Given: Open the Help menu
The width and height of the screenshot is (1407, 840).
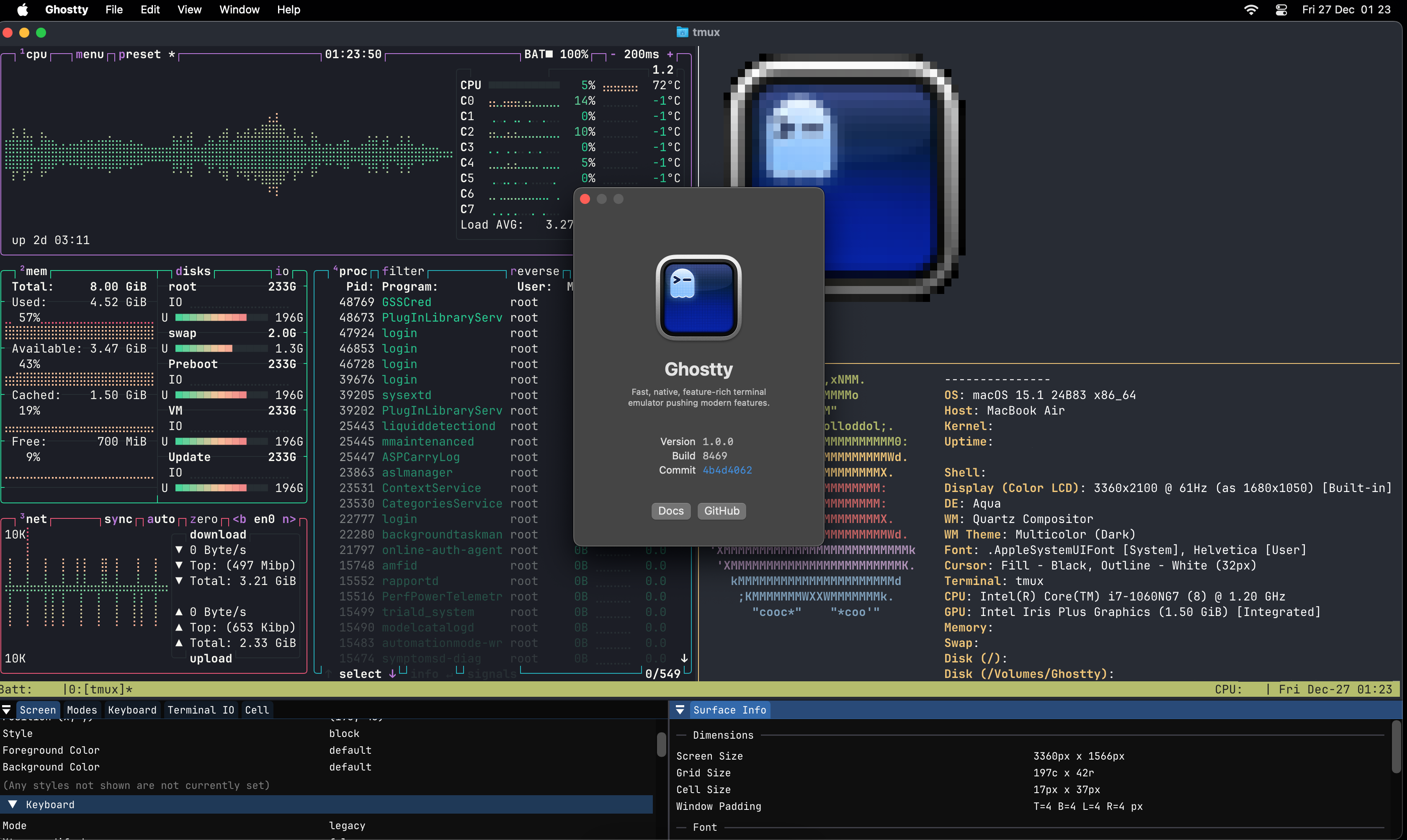Looking at the screenshot, I should click(288, 10).
